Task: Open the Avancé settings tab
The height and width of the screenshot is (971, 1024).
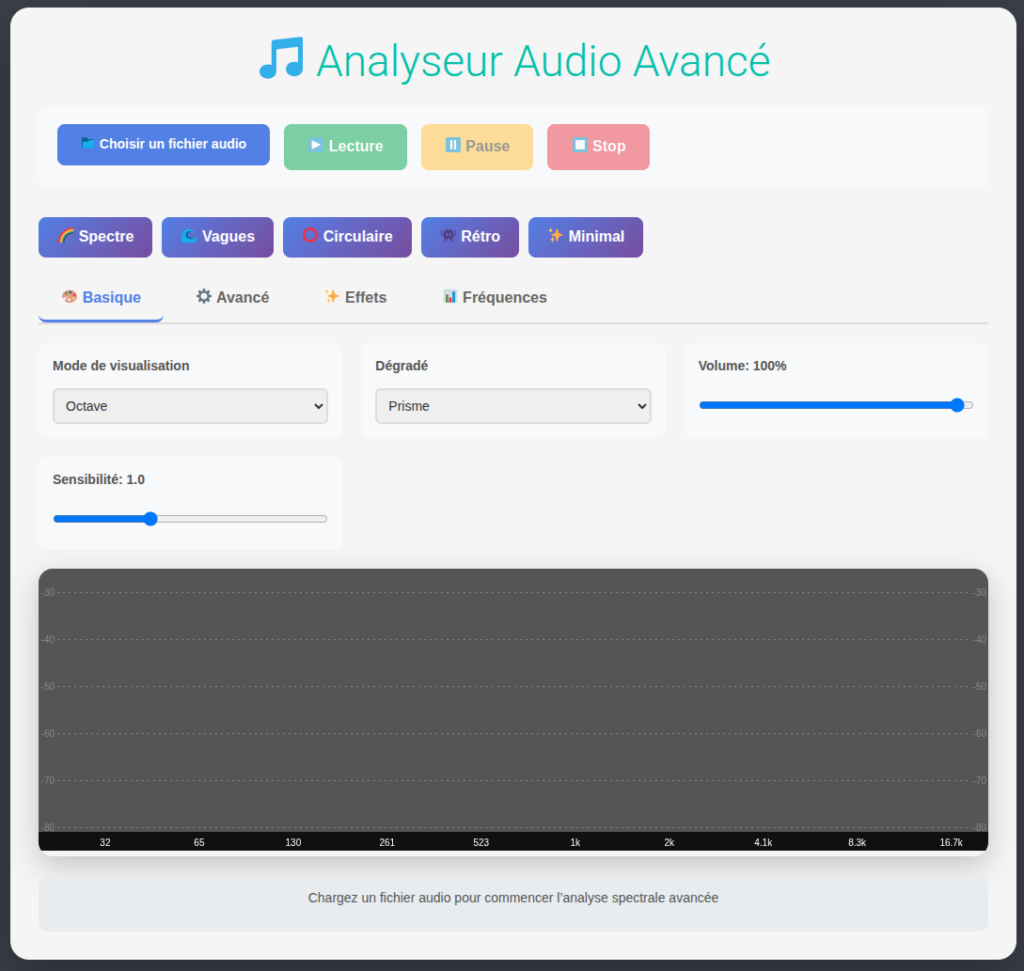Action: (232, 297)
